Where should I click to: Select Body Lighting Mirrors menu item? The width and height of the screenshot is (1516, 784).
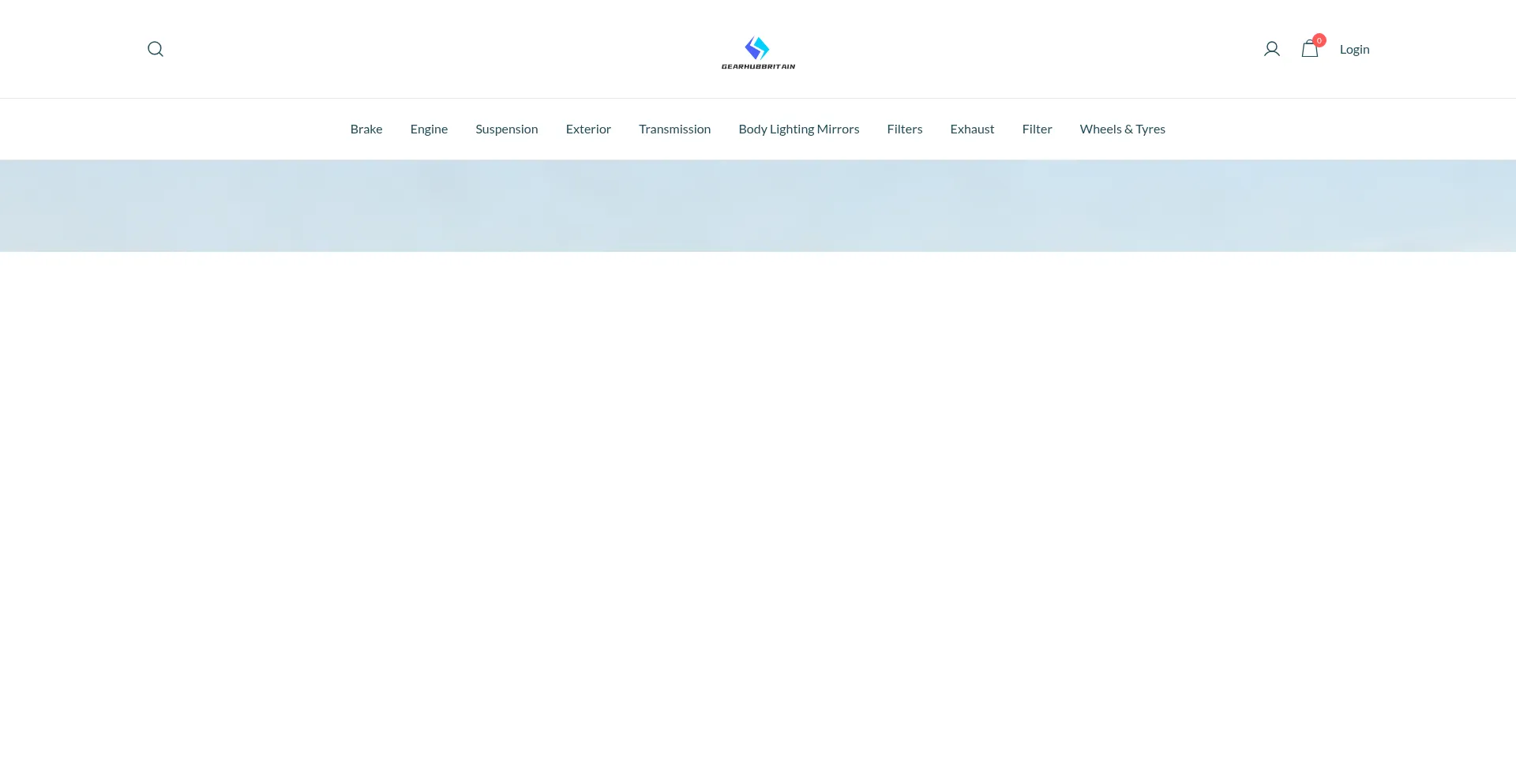click(798, 129)
